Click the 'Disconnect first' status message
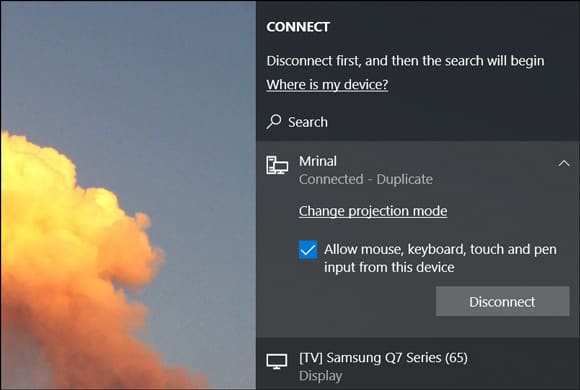This screenshot has width=580, height=390. (x=405, y=61)
